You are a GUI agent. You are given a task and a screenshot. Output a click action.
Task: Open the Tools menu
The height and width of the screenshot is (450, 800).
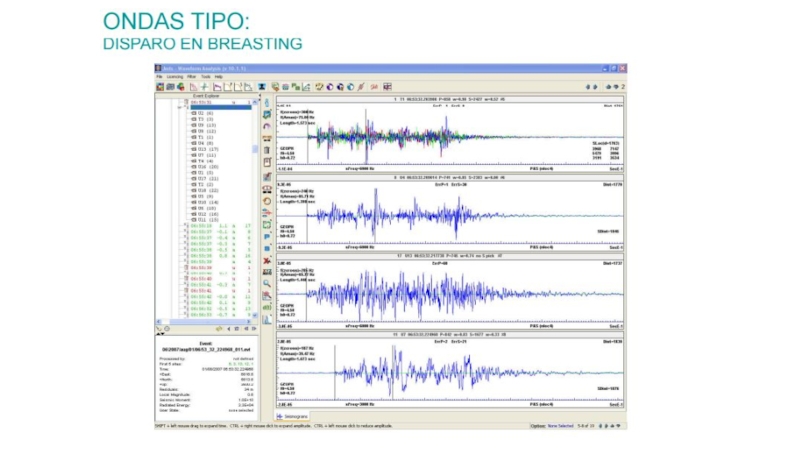click(x=205, y=77)
